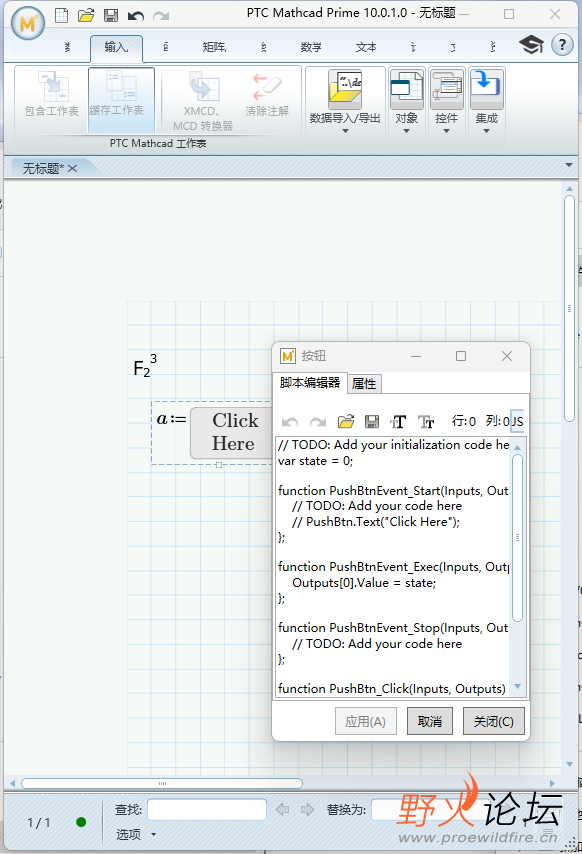Click the 集成 ribbon icon

pos(486,88)
